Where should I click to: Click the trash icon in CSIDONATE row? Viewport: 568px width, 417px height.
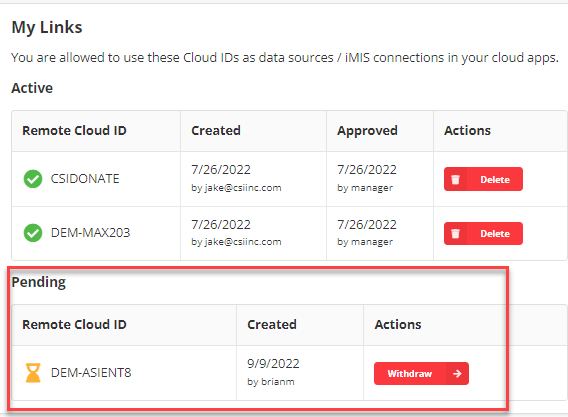(455, 179)
